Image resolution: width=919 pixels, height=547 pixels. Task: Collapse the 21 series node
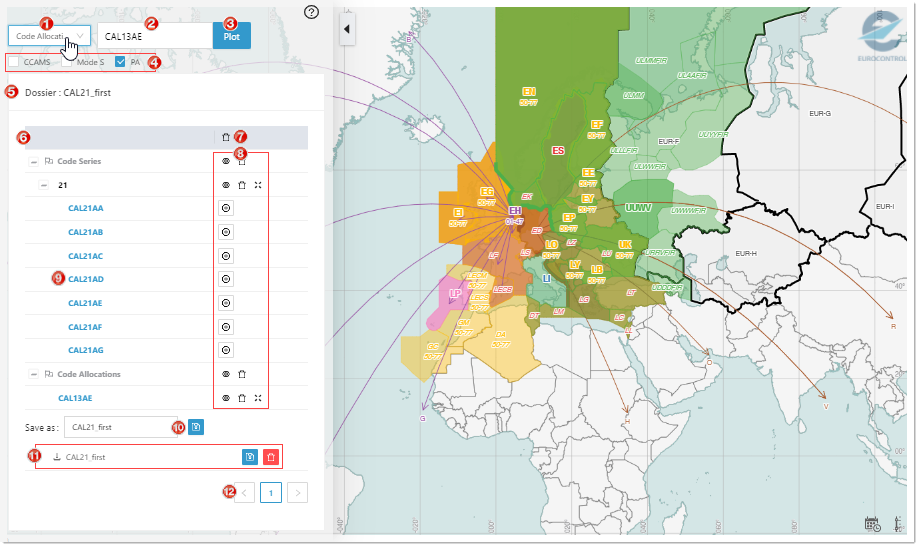[x=43, y=185]
